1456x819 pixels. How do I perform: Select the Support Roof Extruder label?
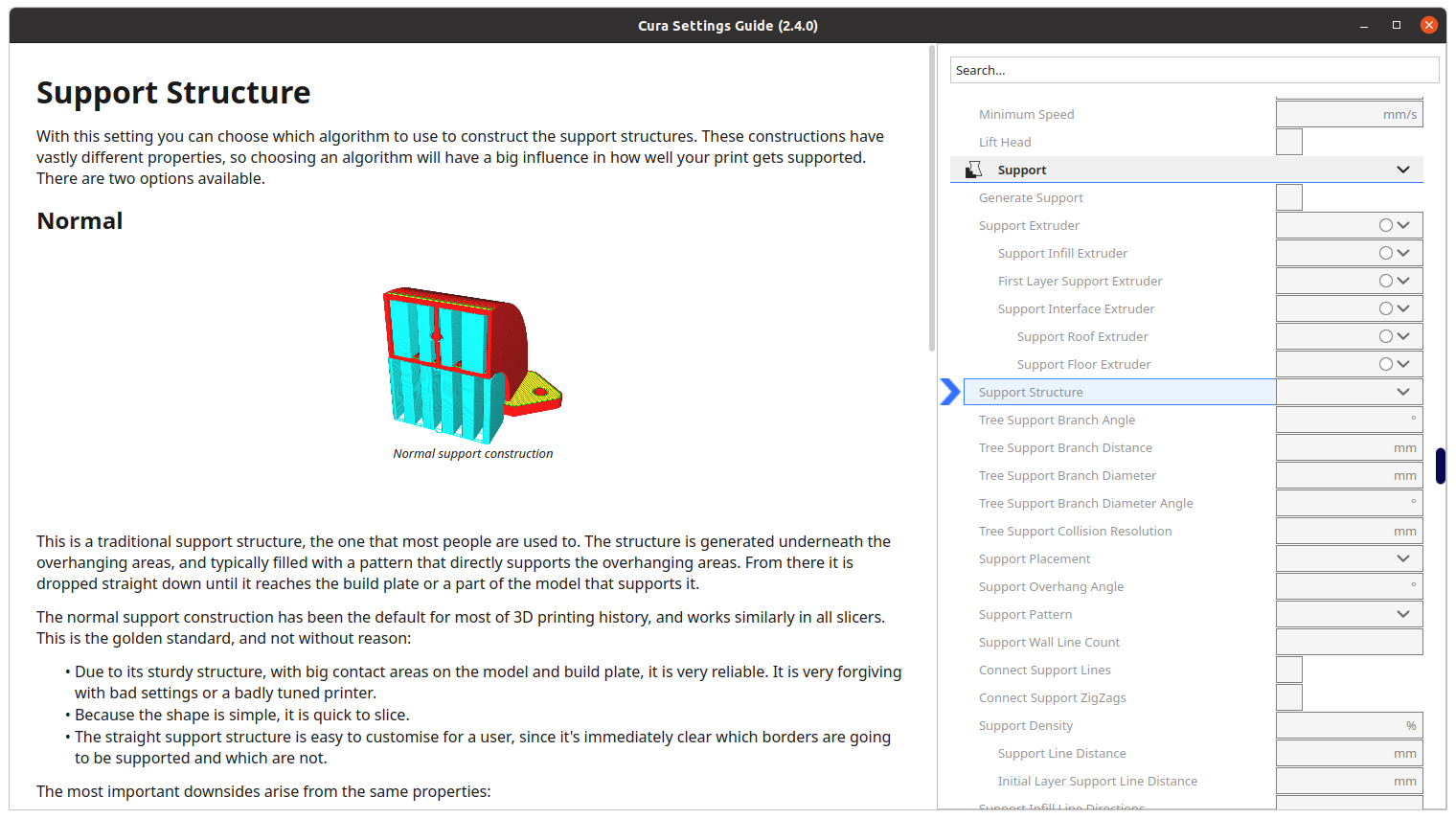click(1082, 336)
